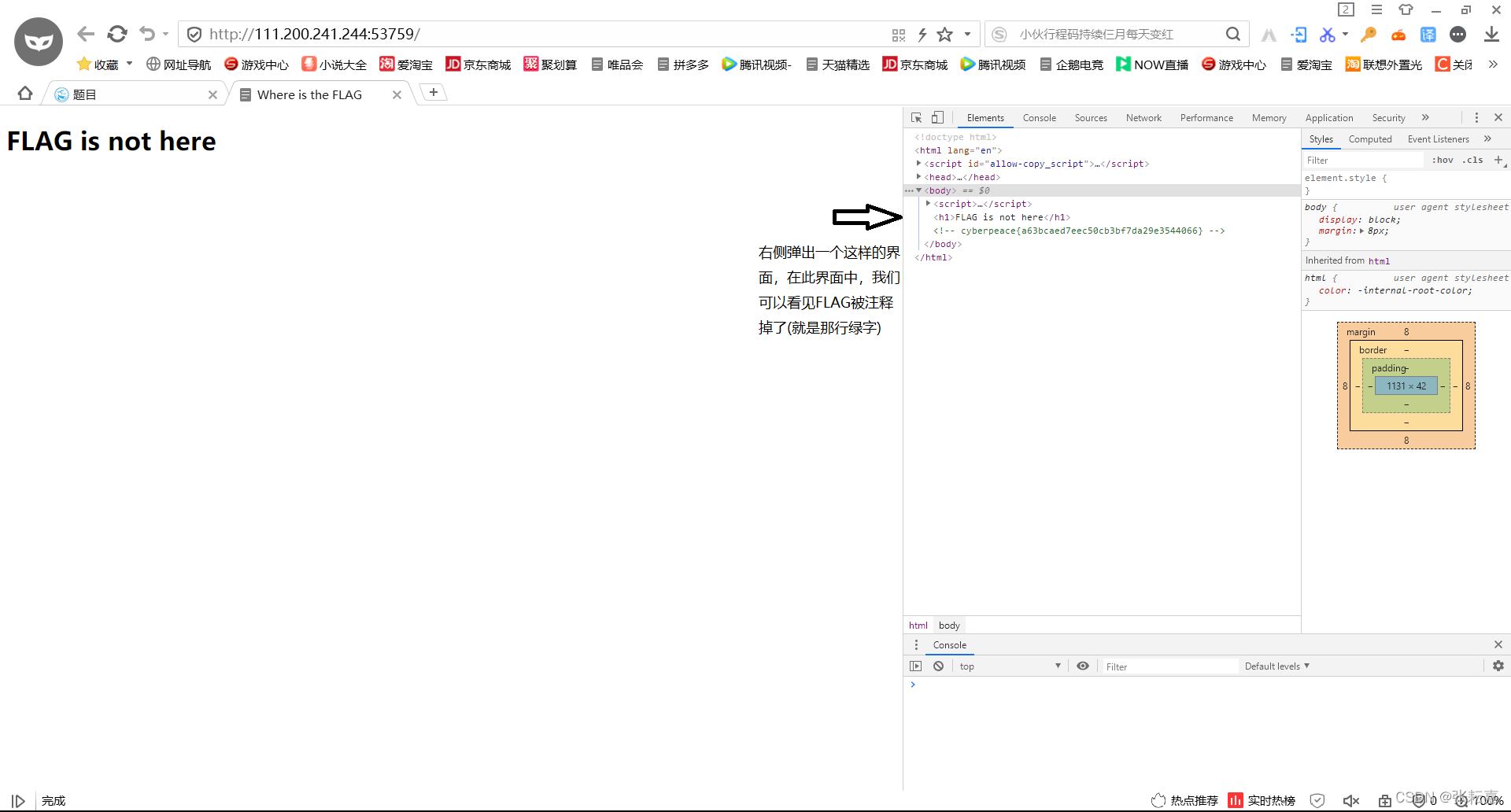1511x812 pixels.
Task: Expand the script node inside body
Action: (928, 203)
